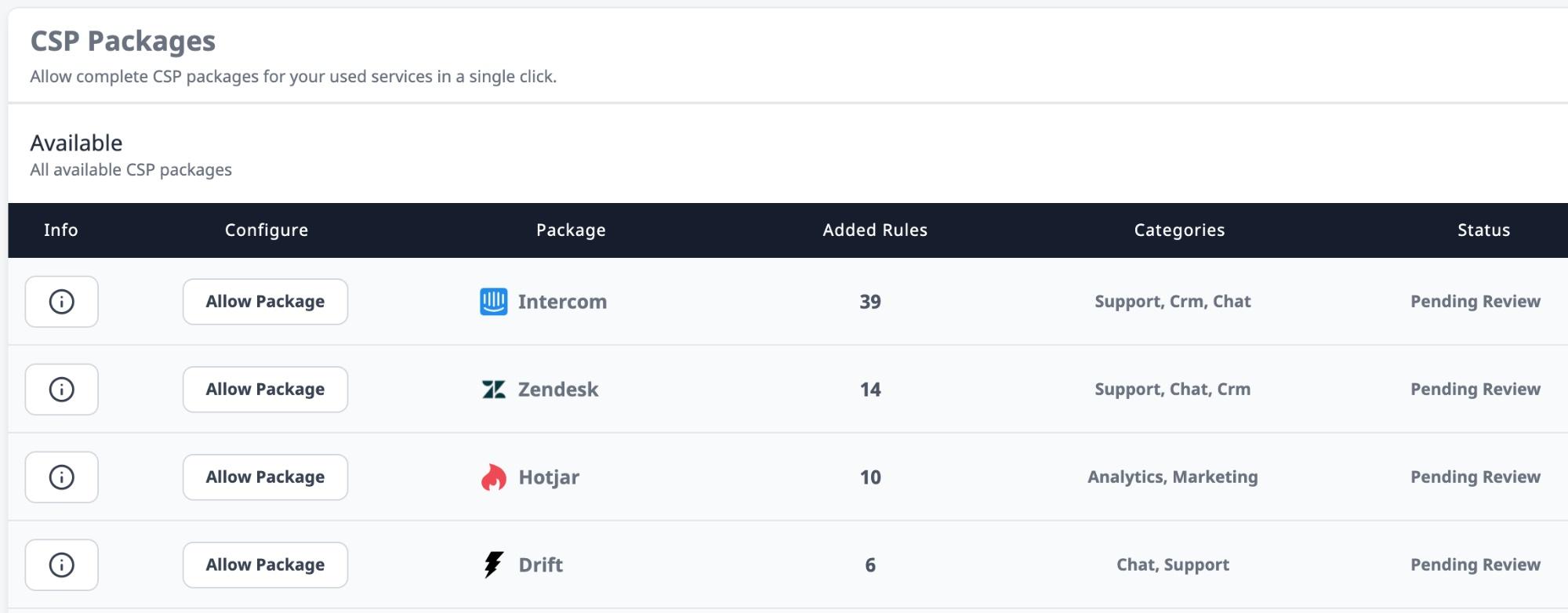Click the Status column header
The image size is (1568, 613).
click(x=1483, y=230)
